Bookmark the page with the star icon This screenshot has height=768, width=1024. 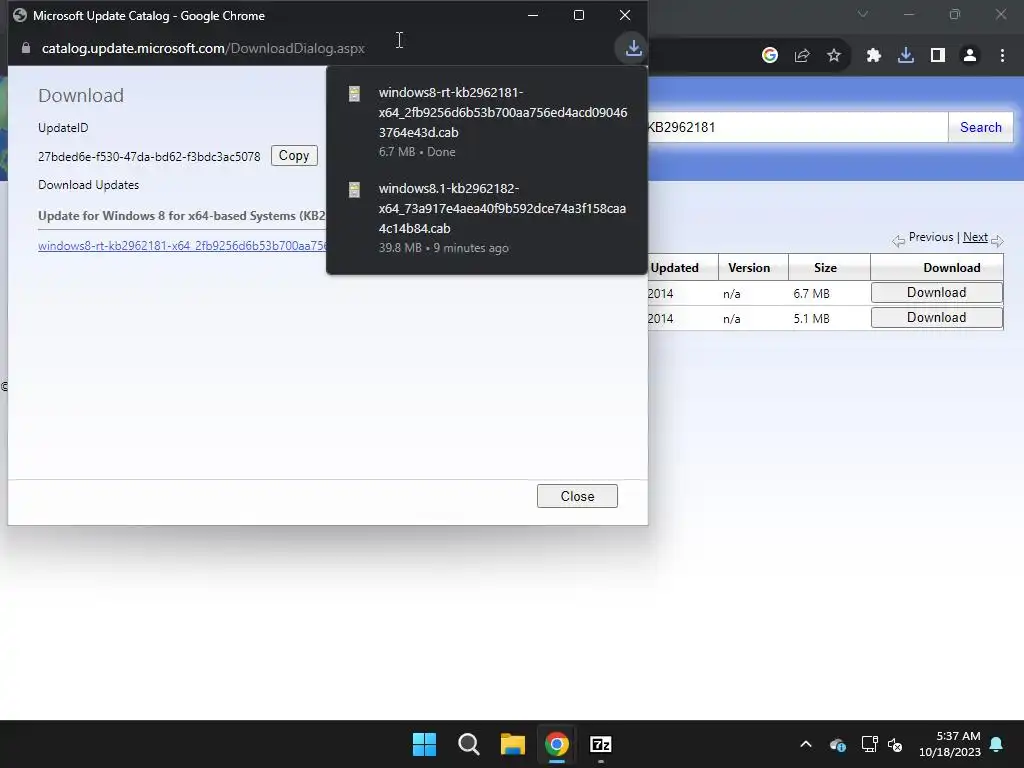tap(834, 56)
